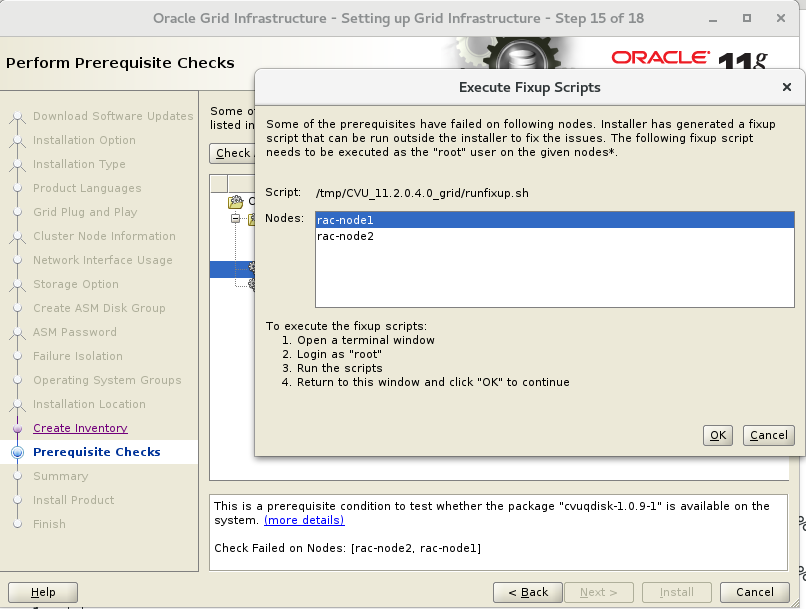Viewport: 806px width, 609px height.
Task: Click OK in Execute Fixup Scripts dialog
Action: [718, 435]
